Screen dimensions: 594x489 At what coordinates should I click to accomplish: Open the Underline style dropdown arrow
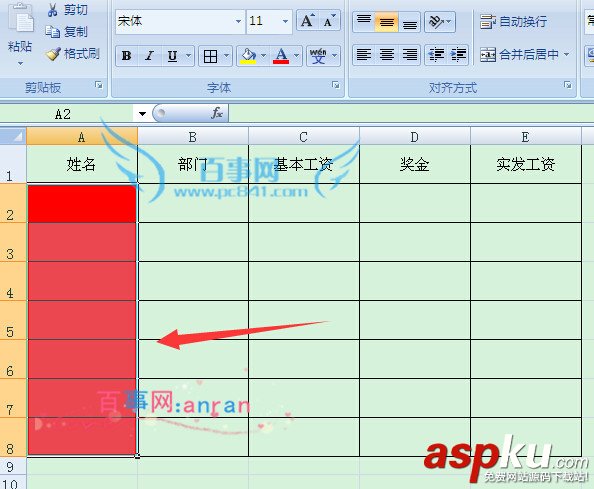click(x=188, y=56)
